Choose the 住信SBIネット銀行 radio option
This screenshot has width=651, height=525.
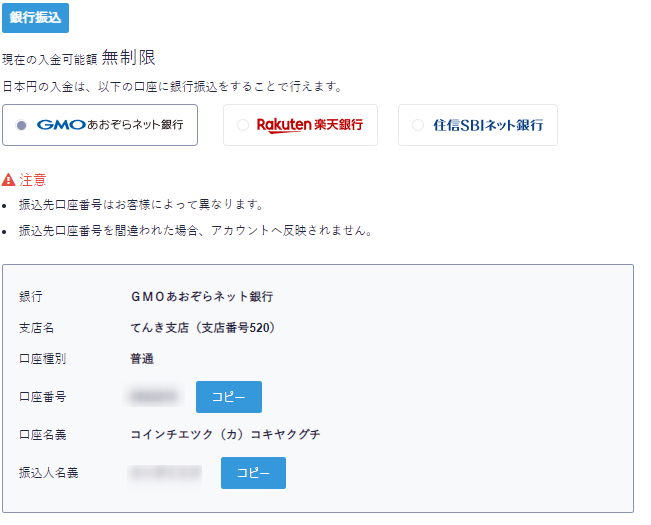(417, 125)
